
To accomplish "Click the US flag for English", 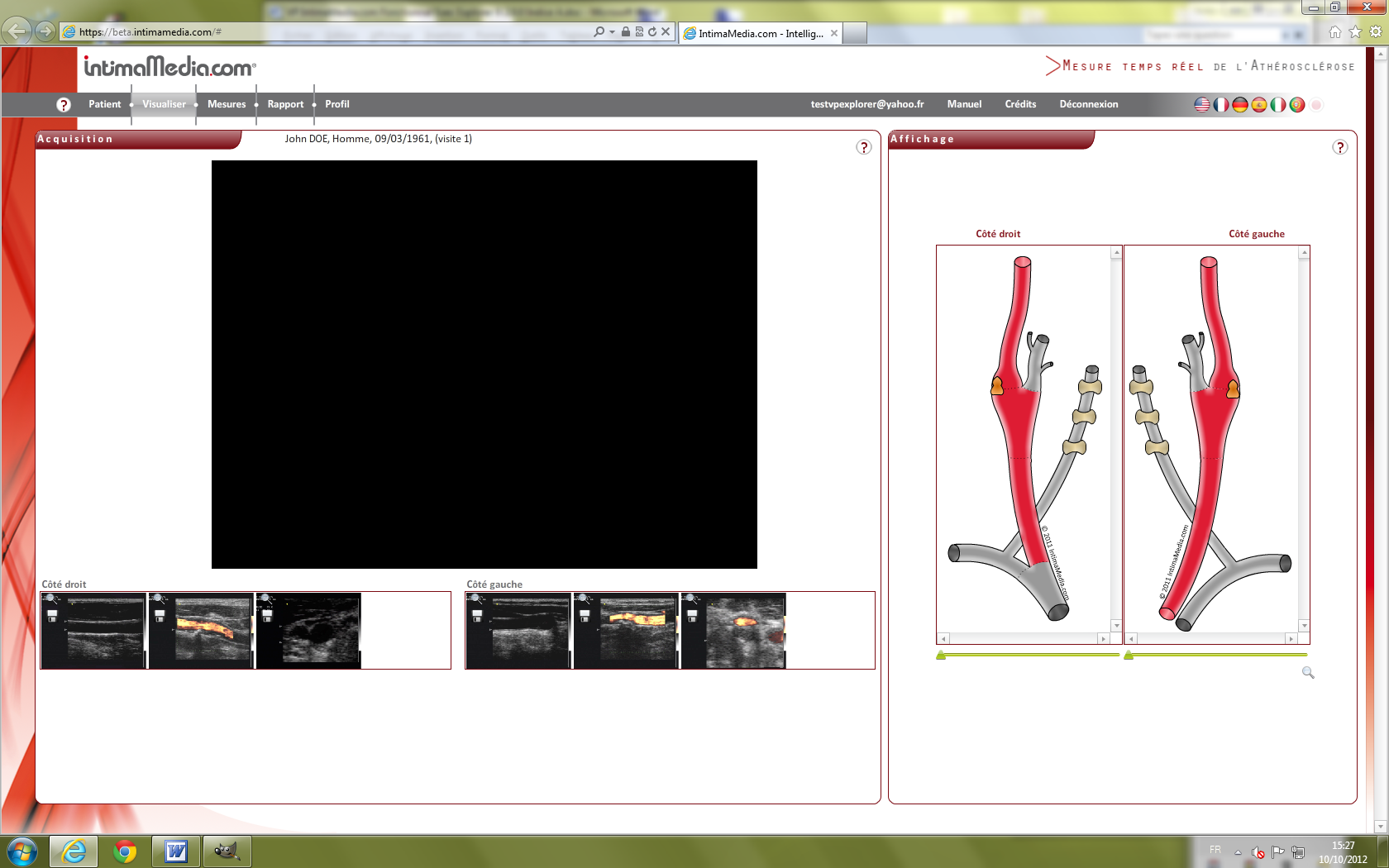I will pyautogui.click(x=1202, y=105).
